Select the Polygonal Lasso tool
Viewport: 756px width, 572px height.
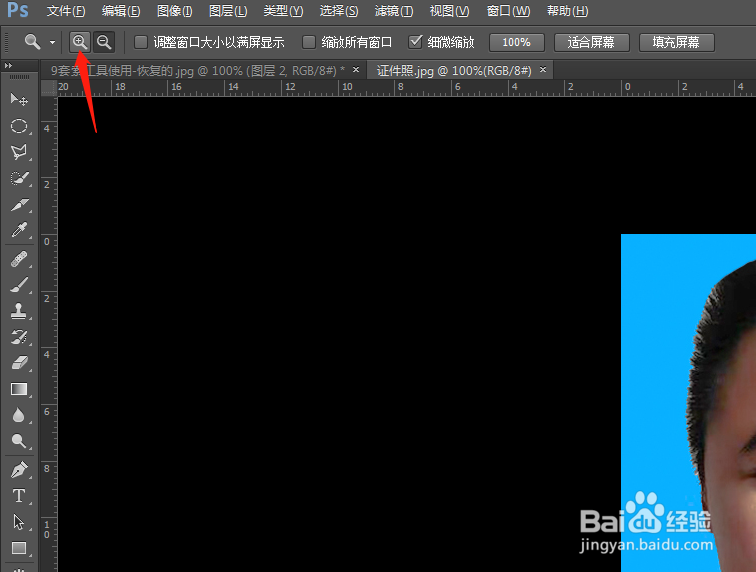coord(19,152)
